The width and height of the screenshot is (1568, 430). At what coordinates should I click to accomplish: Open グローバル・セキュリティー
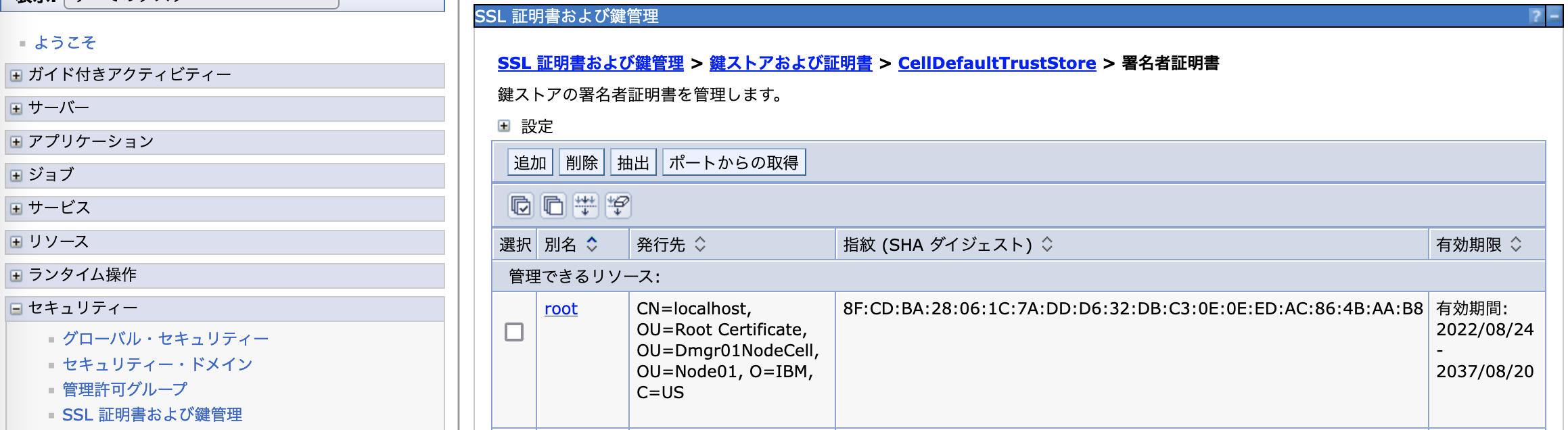(x=166, y=338)
